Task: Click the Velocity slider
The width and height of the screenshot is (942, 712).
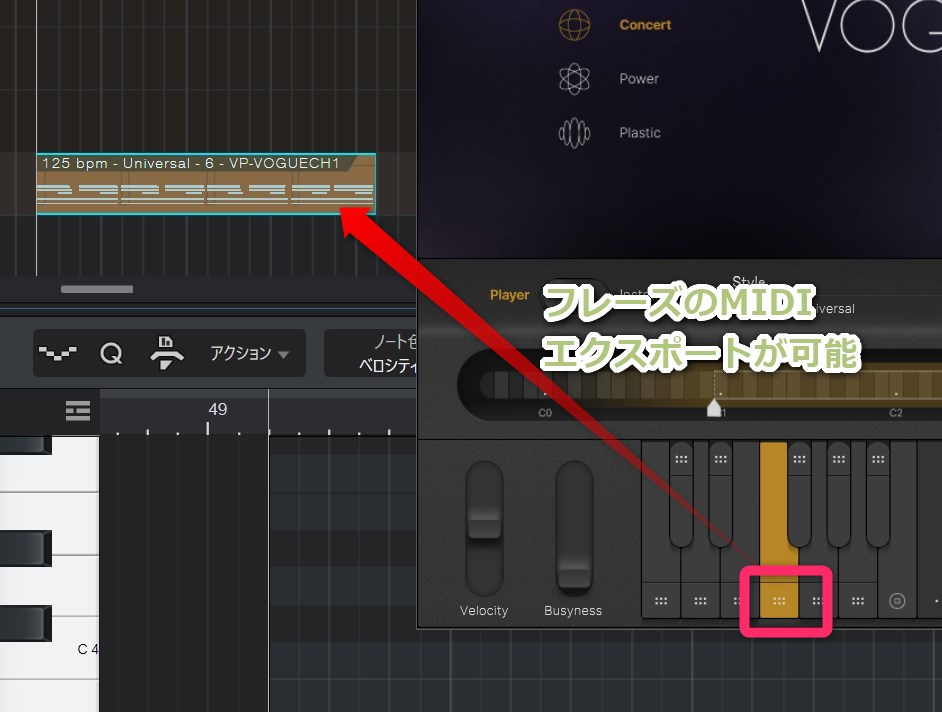Action: coord(484,528)
